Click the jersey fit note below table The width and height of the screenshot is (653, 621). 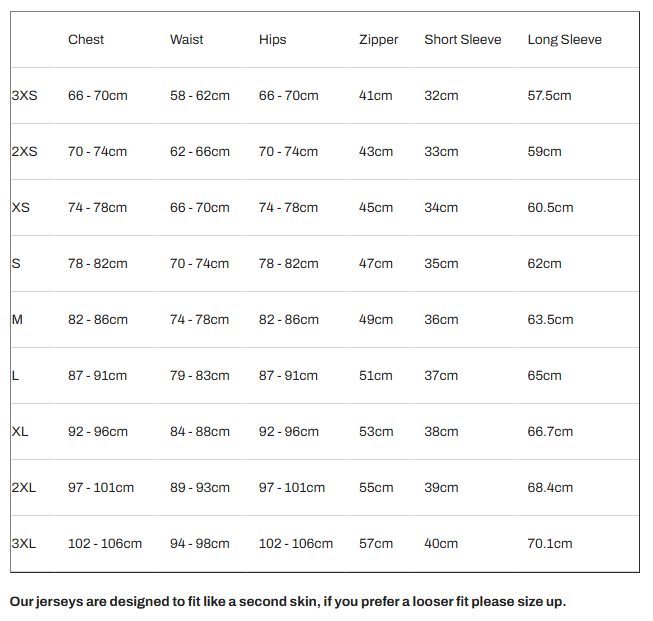[x=288, y=602]
